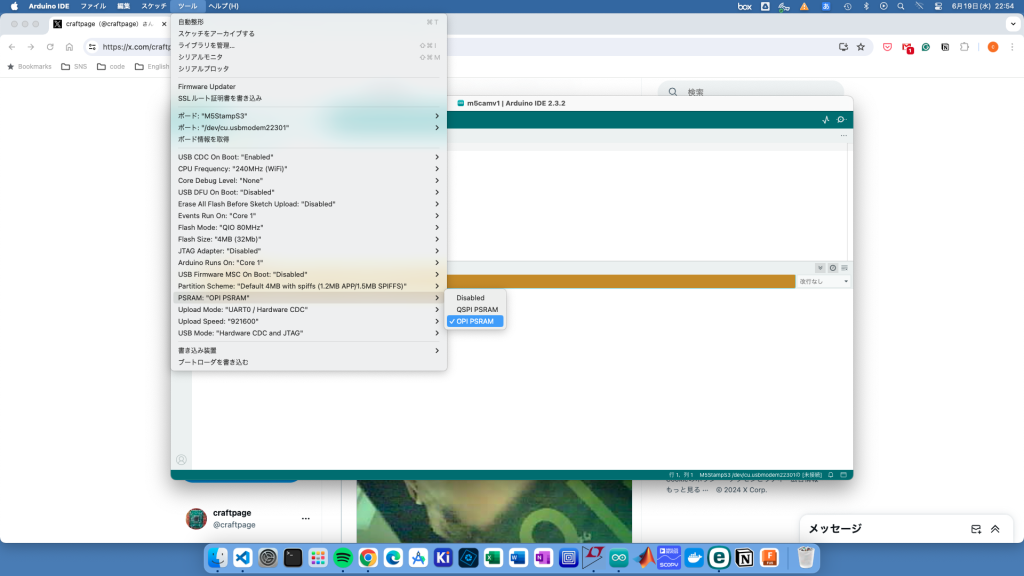Expand the ボード "M5StampS3" submenu
Image resolution: width=1024 pixels, height=576 pixels.
pyautogui.click(x=309, y=116)
